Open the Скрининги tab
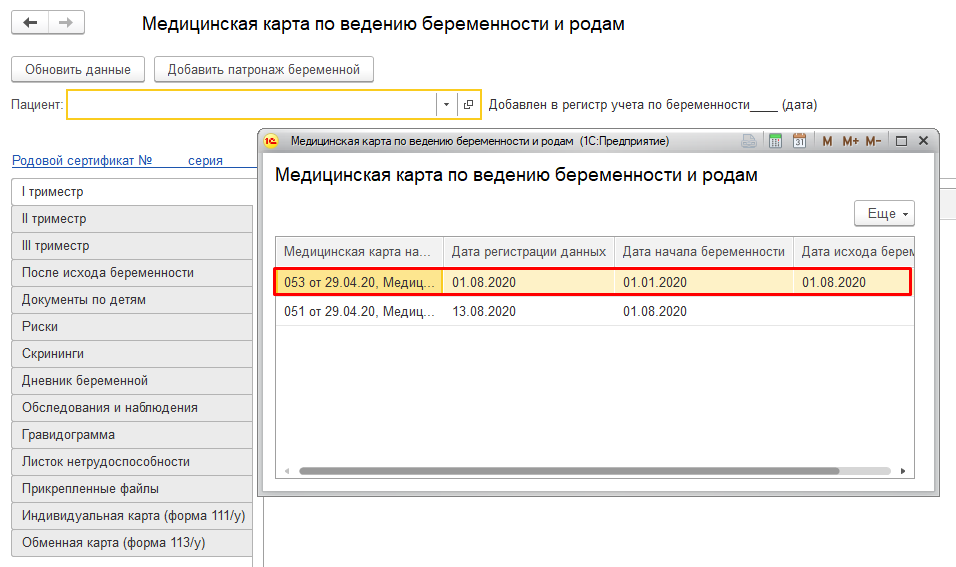This screenshot has height=567, width=956. click(x=130, y=354)
